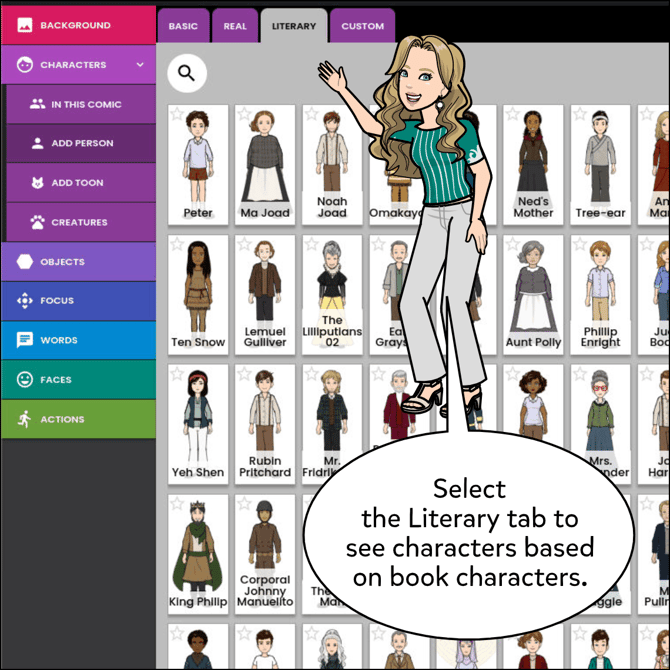This screenshot has width=670, height=670.
Task: Select the Focus crosshair icon
Action: 25,300
